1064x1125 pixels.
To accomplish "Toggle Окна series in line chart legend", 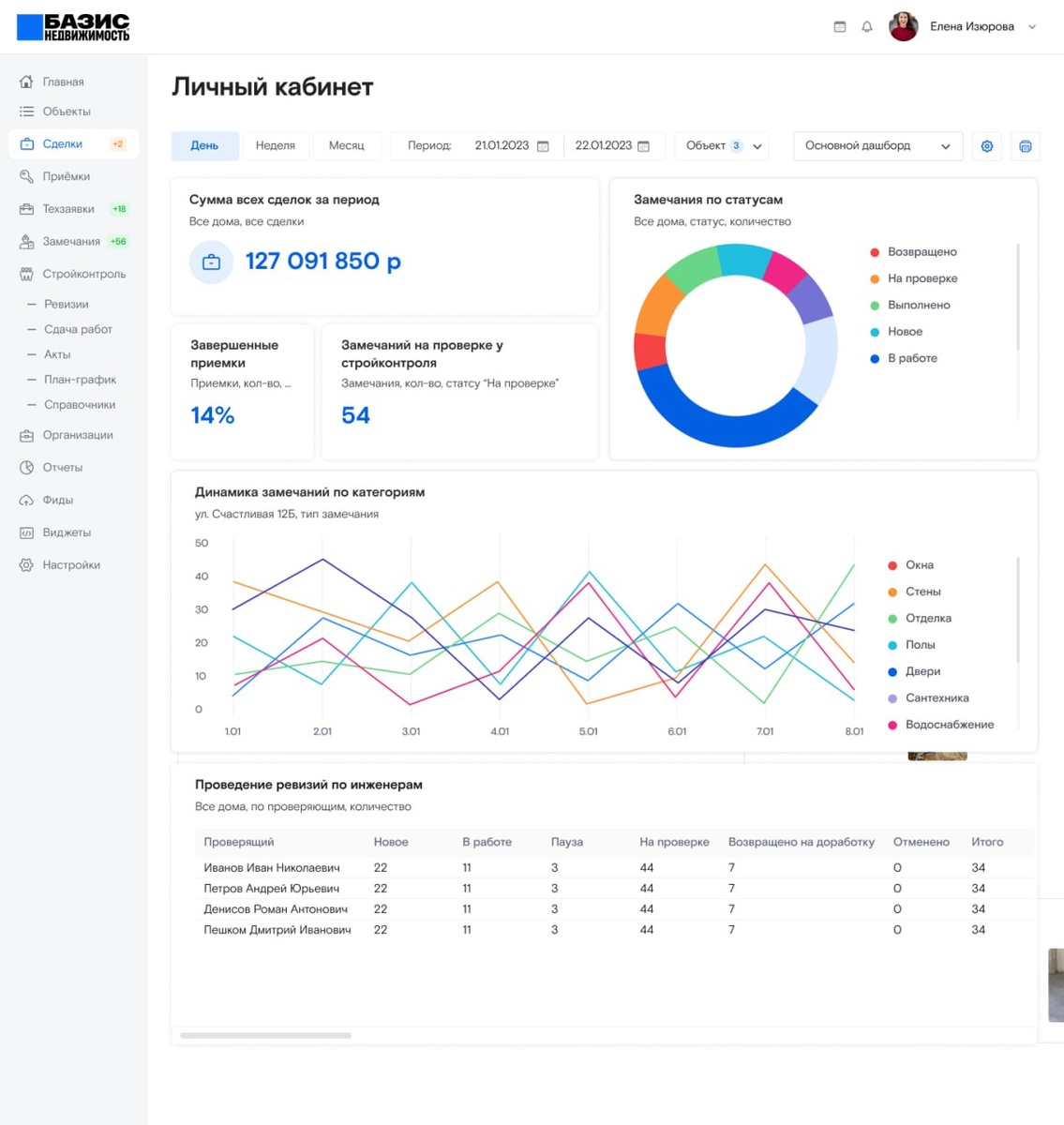I will pos(910,565).
